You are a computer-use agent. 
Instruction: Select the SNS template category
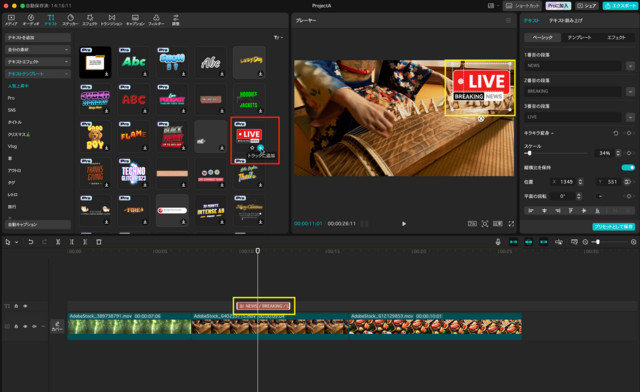[12, 110]
